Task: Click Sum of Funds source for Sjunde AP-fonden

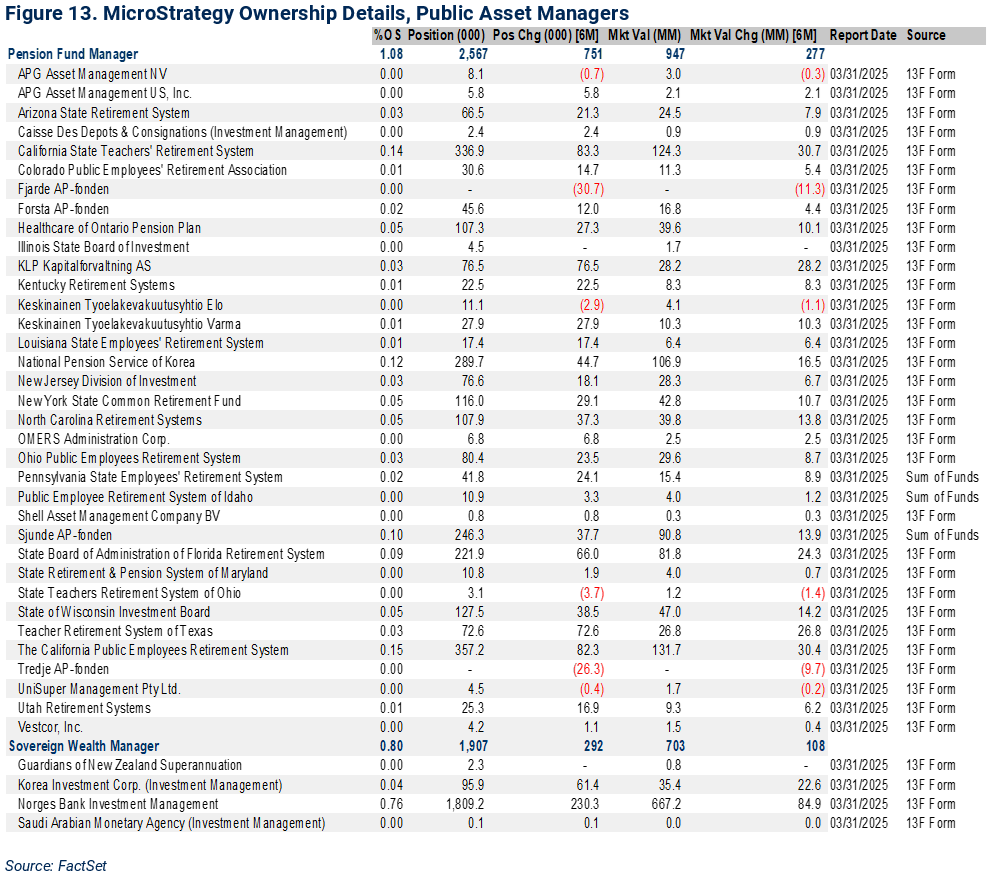Action: pos(942,535)
